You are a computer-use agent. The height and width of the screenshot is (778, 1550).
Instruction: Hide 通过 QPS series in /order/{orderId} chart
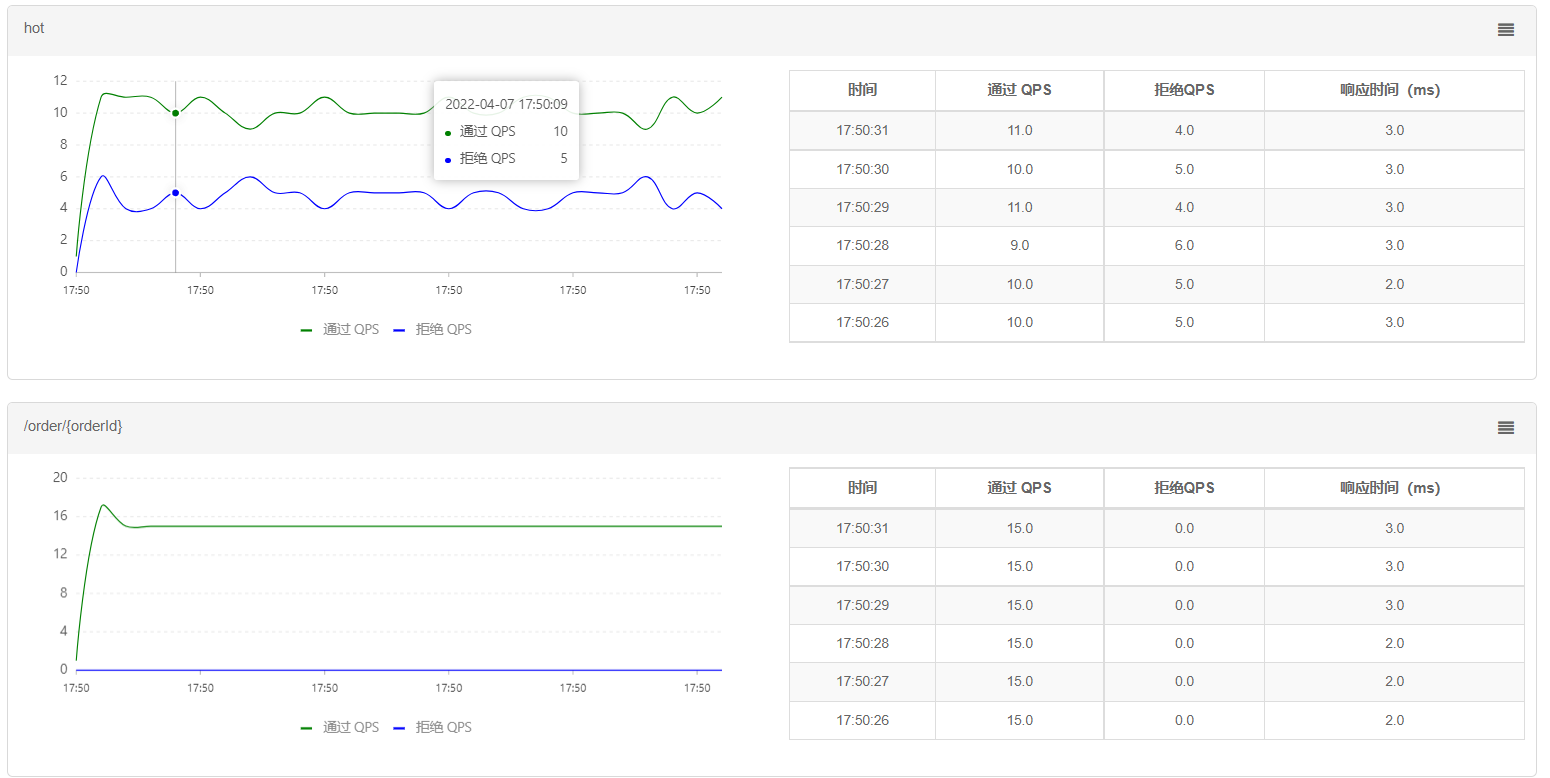[340, 727]
